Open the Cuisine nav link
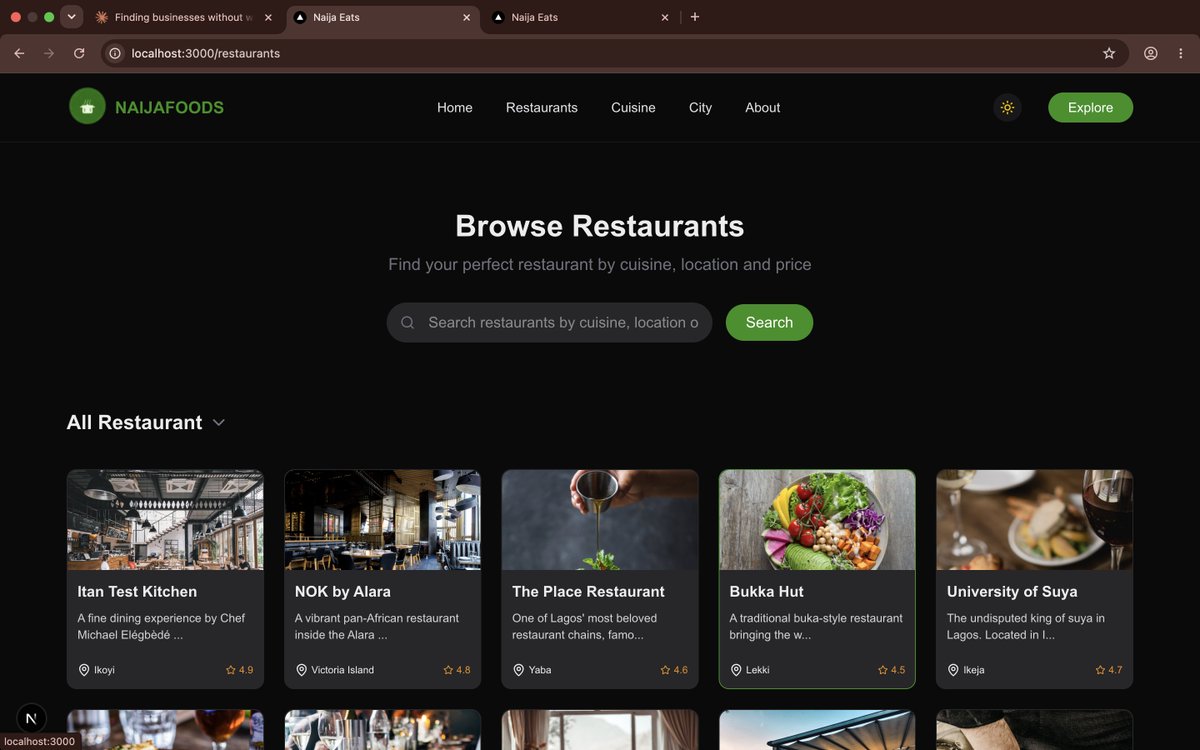This screenshot has width=1200, height=750. (x=633, y=107)
